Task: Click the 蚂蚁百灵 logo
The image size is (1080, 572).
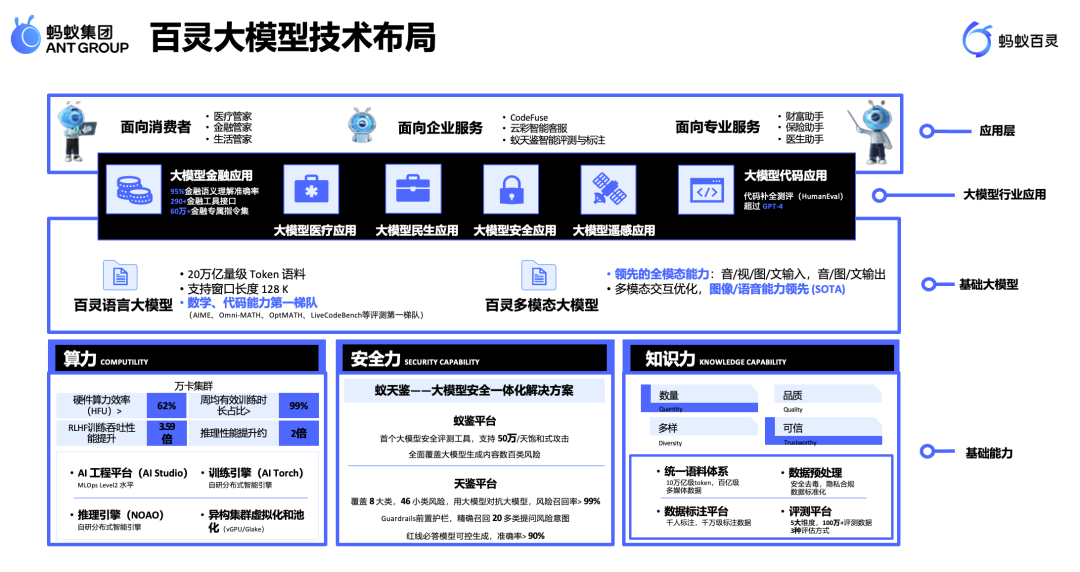Action: coord(1010,39)
